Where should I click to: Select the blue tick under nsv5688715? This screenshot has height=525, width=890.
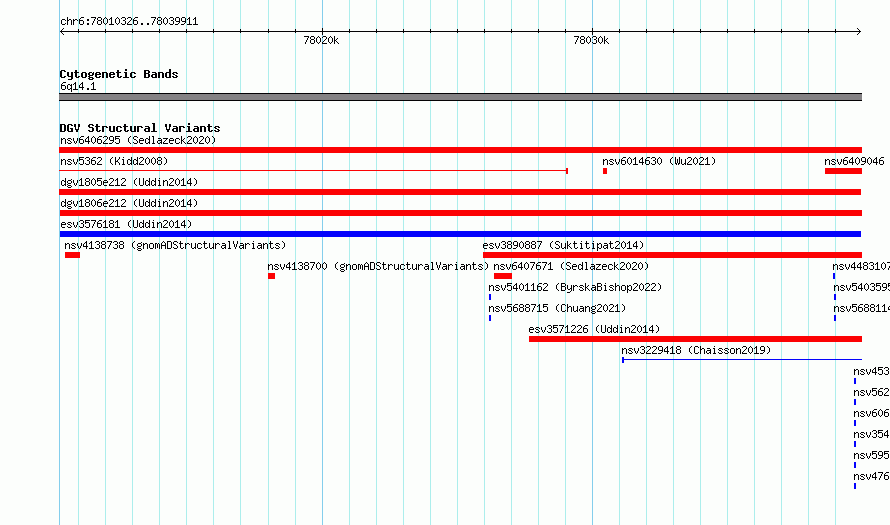coord(490,318)
